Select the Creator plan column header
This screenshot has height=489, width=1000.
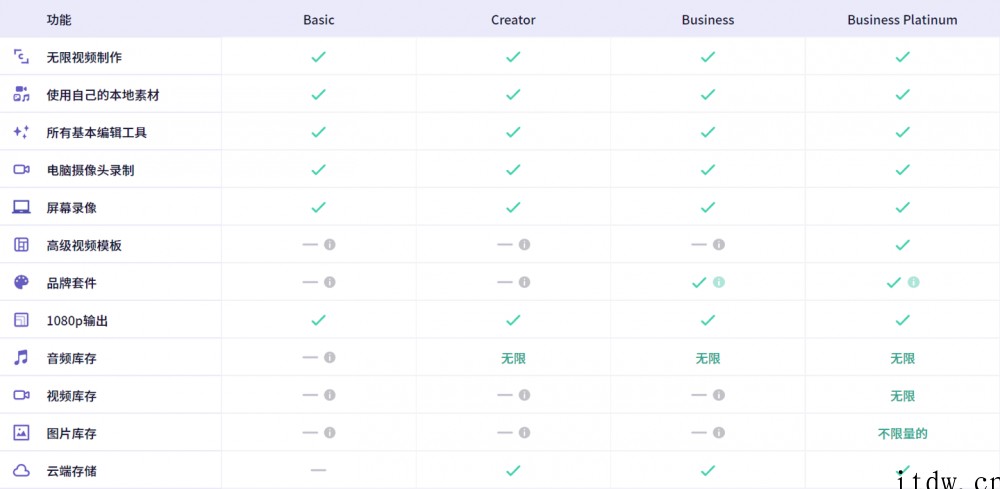513,20
